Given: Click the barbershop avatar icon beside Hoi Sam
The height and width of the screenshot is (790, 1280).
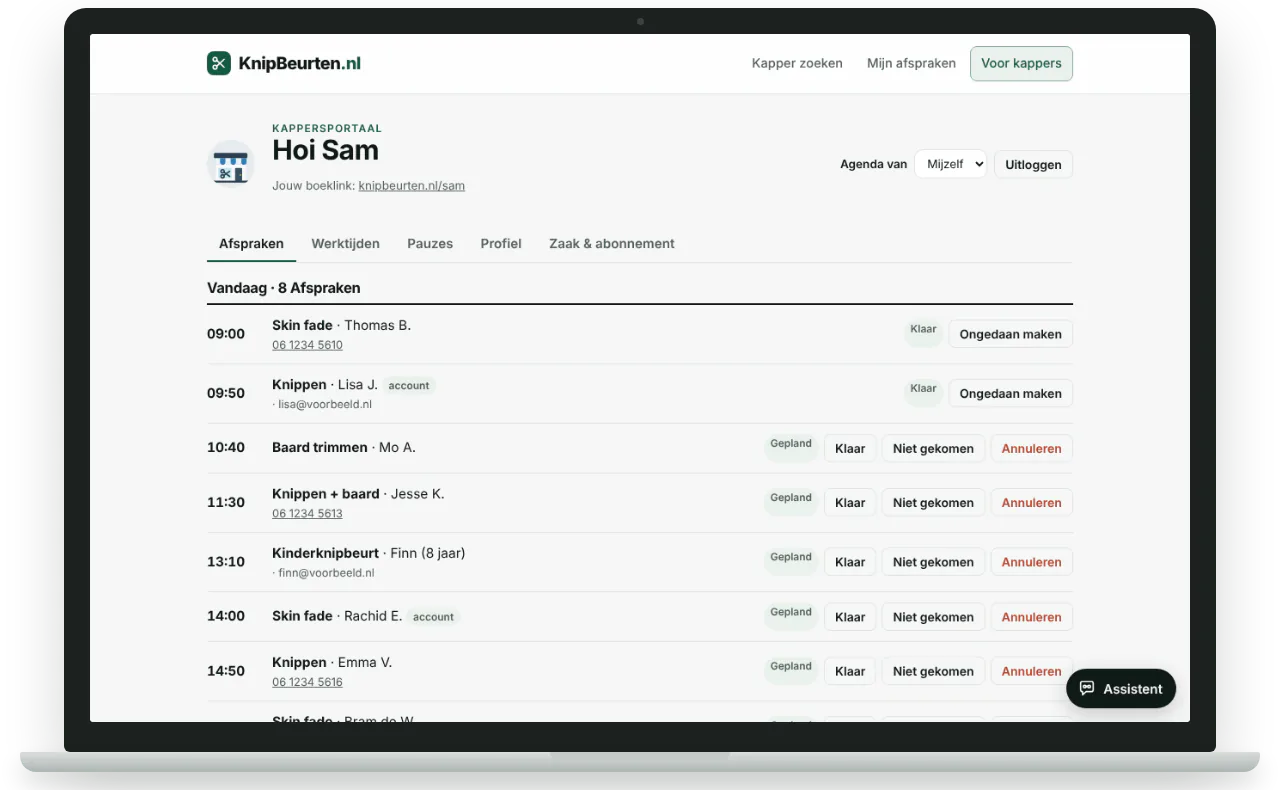Looking at the screenshot, I should (231, 164).
